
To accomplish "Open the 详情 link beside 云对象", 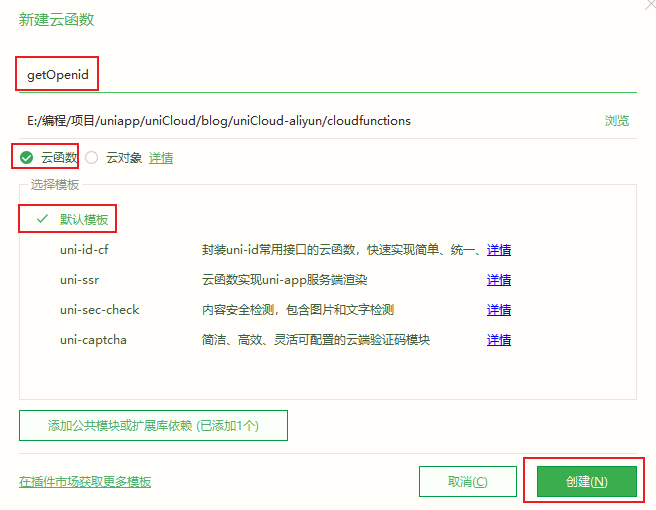I will pyautogui.click(x=161, y=158).
